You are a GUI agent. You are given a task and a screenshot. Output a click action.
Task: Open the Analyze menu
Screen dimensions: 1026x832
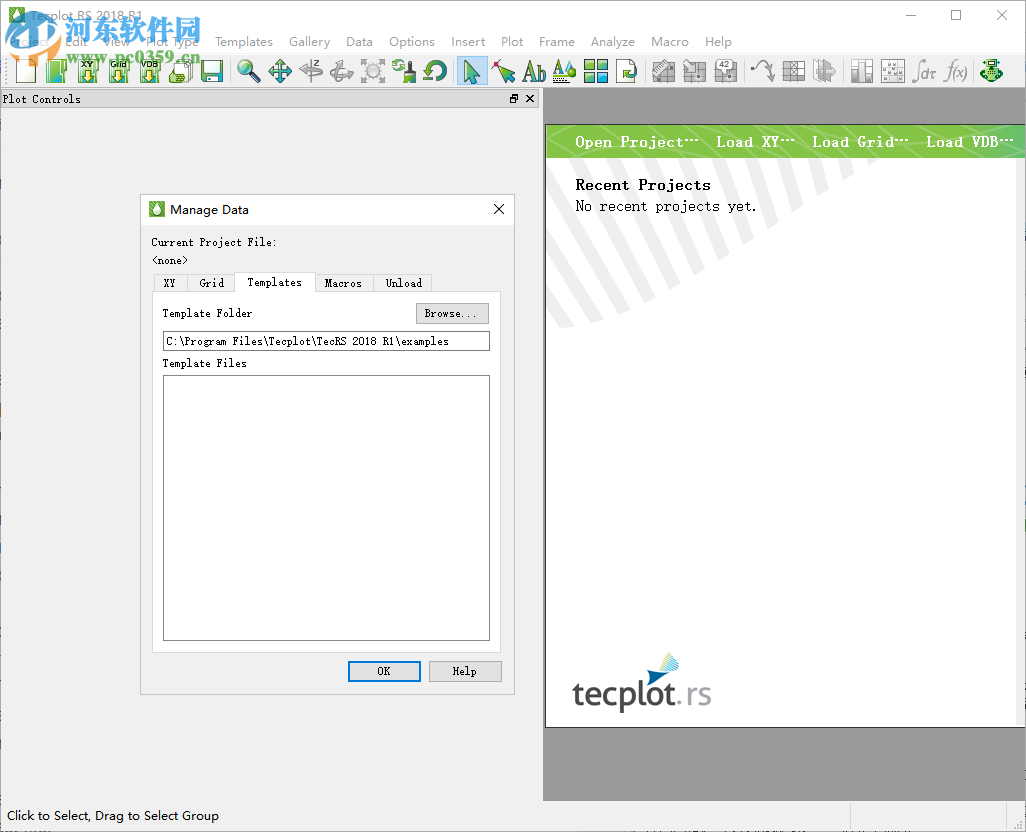click(613, 42)
